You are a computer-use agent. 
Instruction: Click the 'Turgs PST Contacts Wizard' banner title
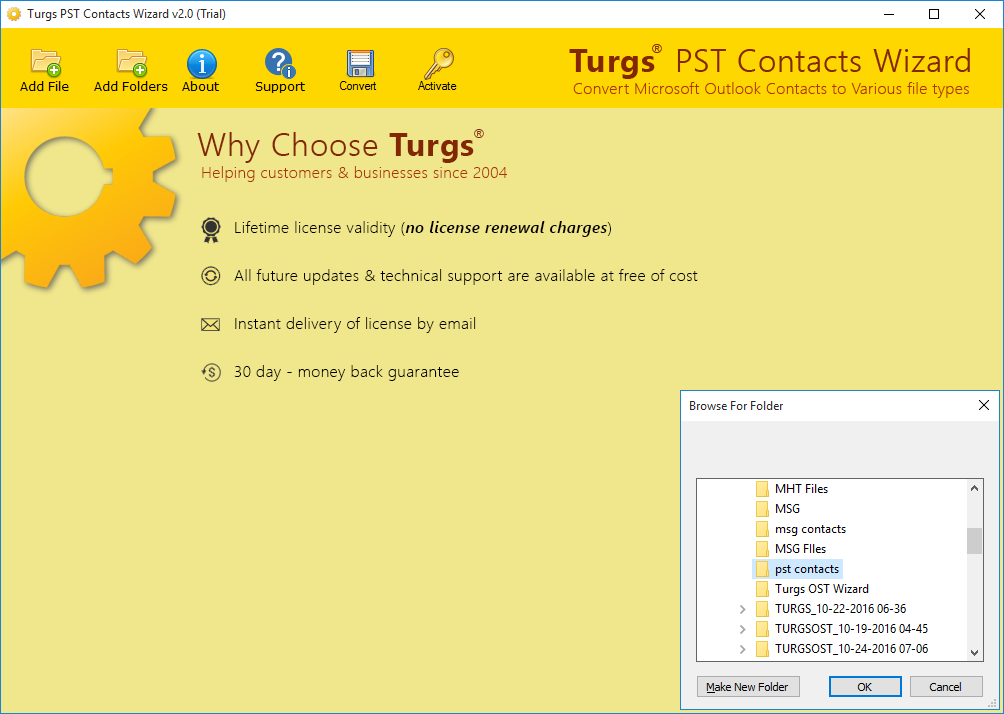[770, 61]
